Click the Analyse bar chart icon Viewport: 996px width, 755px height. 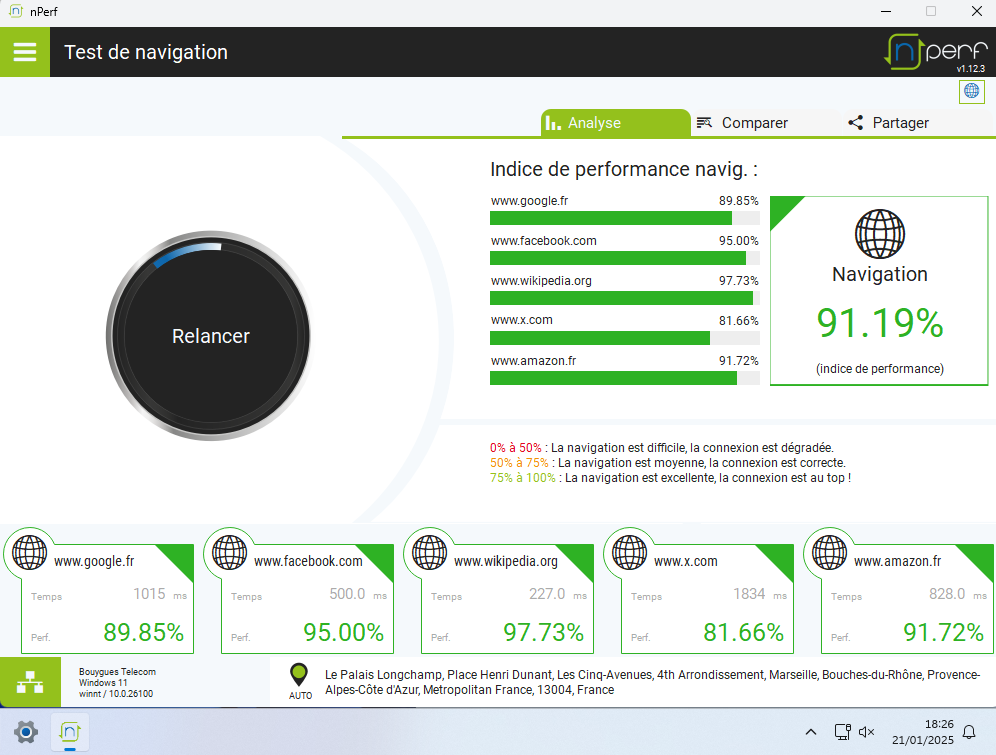coord(553,123)
